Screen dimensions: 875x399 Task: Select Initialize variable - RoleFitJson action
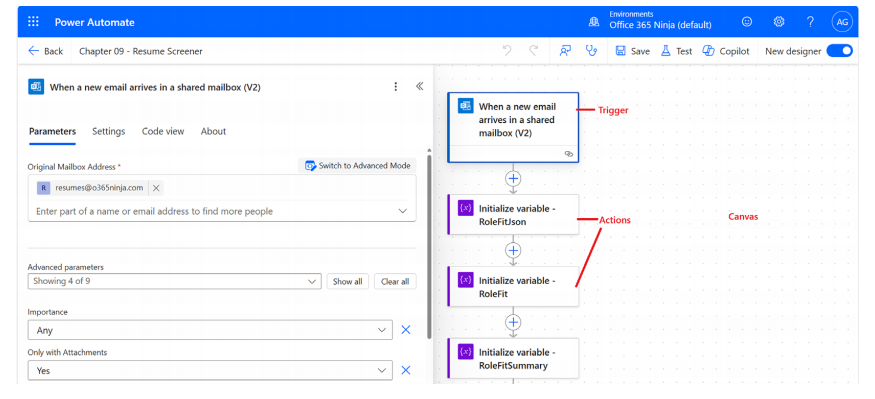click(x=513, y=215)
